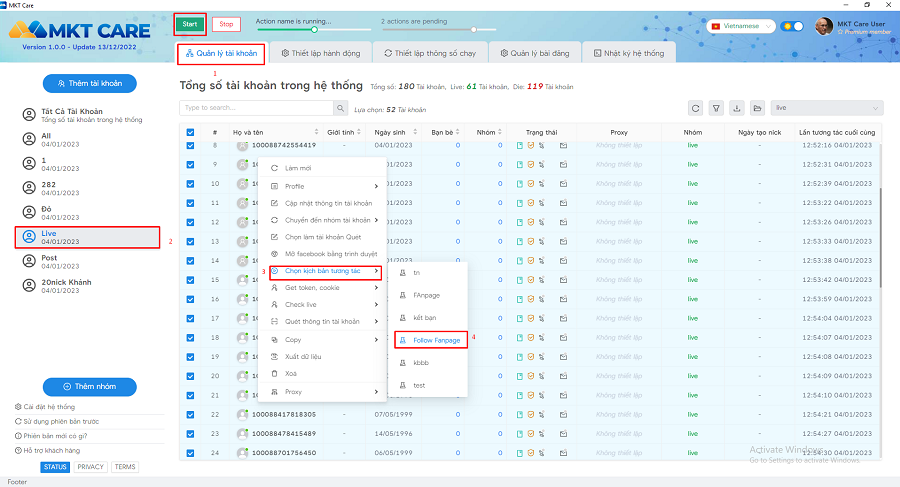Screen dimensions: 900x487
Task: Click the folder open icon
Action: point(758,108)
